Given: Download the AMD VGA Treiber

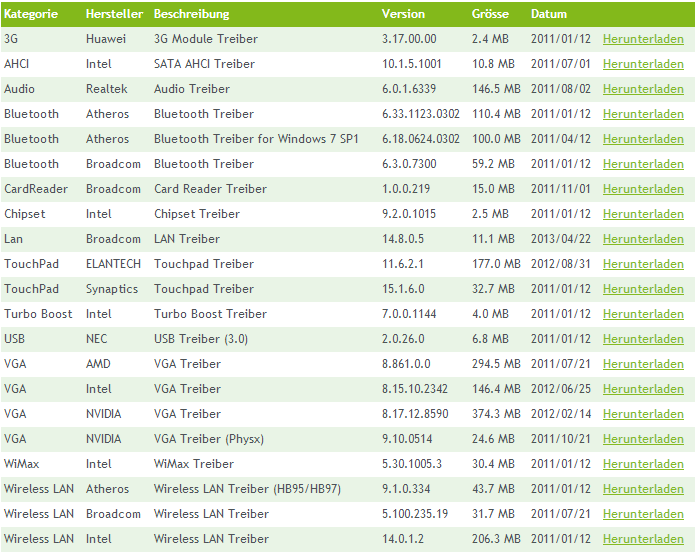Looking at the screenshot, I should 643,364.
